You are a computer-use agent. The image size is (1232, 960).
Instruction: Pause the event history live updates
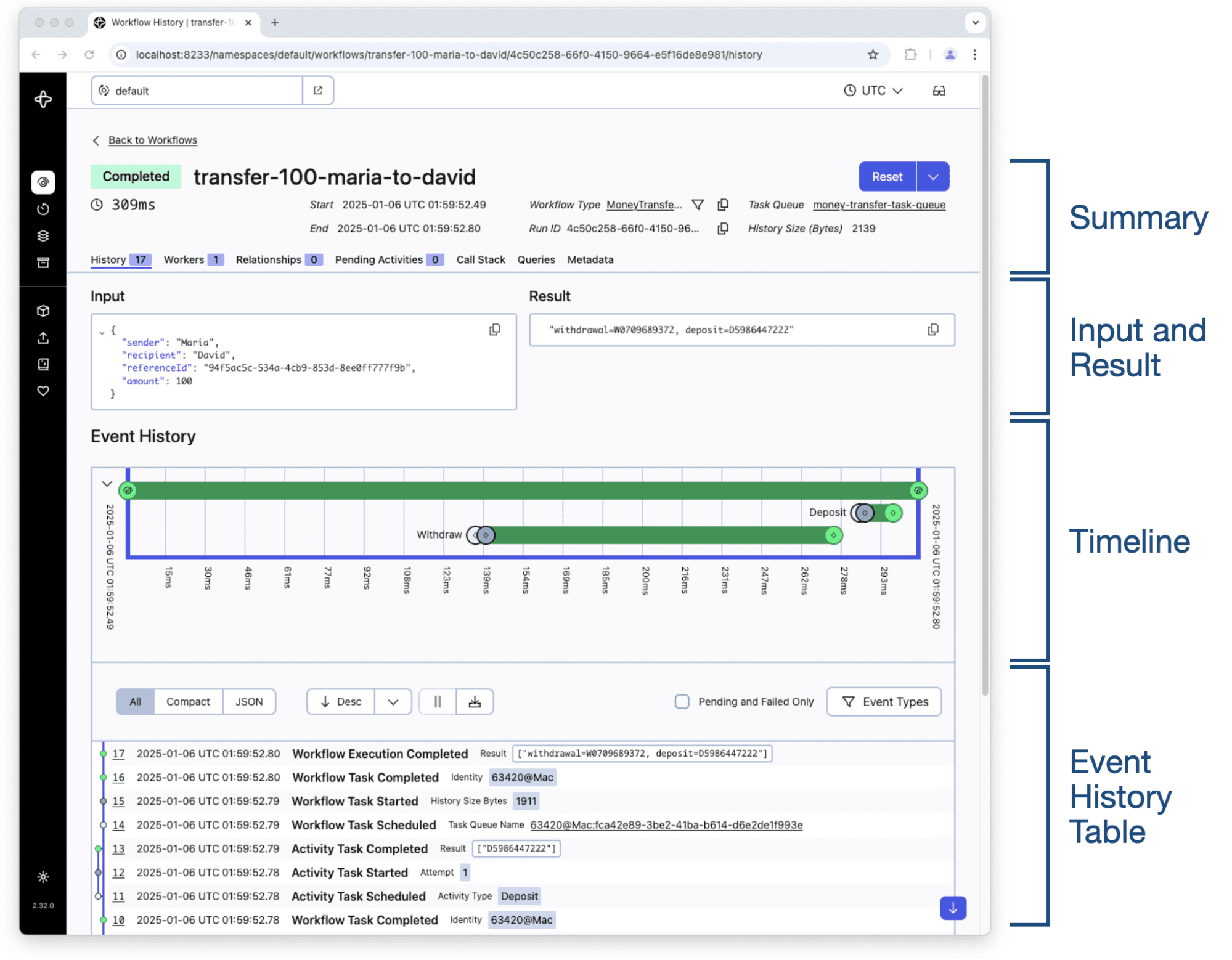(438, 702)
